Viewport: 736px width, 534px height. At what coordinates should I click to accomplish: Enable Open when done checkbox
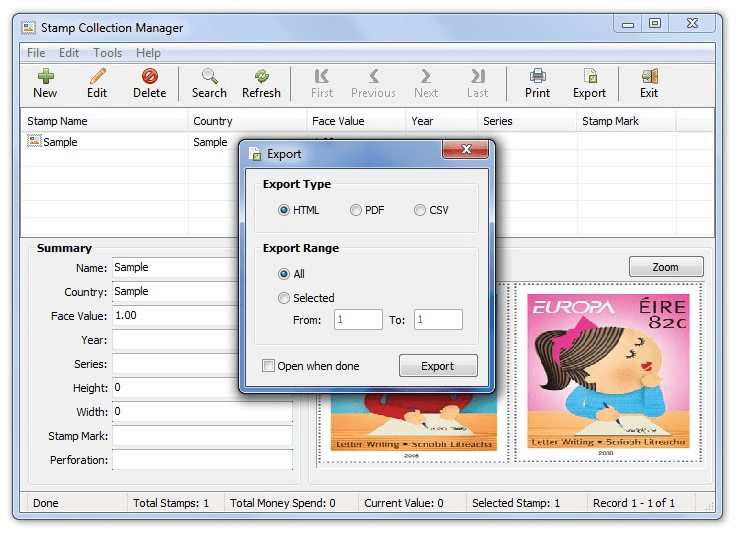[x=268, y=366]
